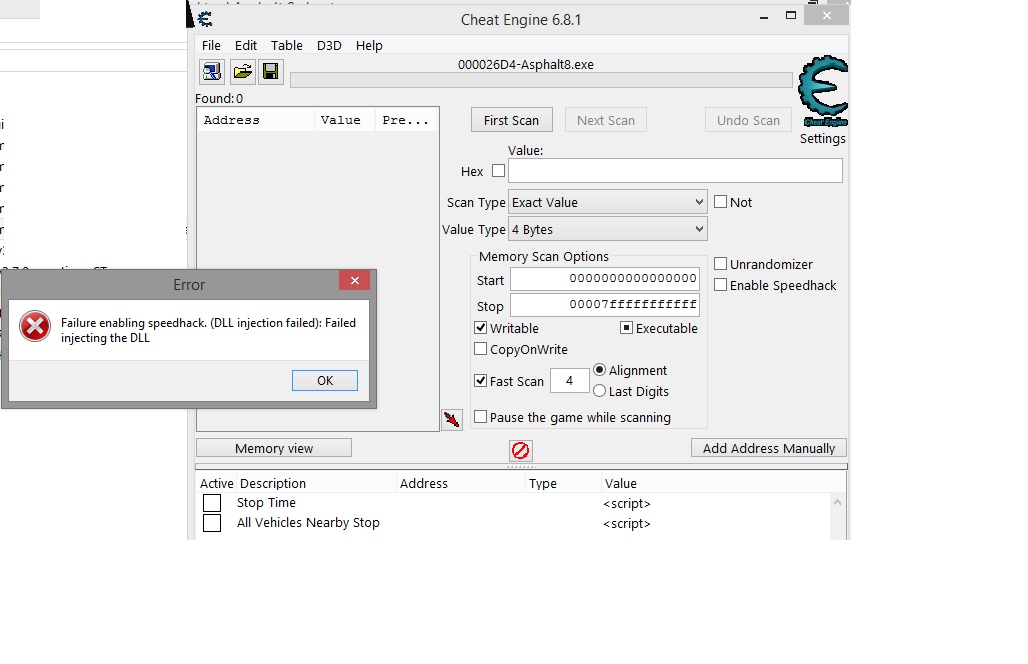Enable the Hex checkbox

click(498, 171)
